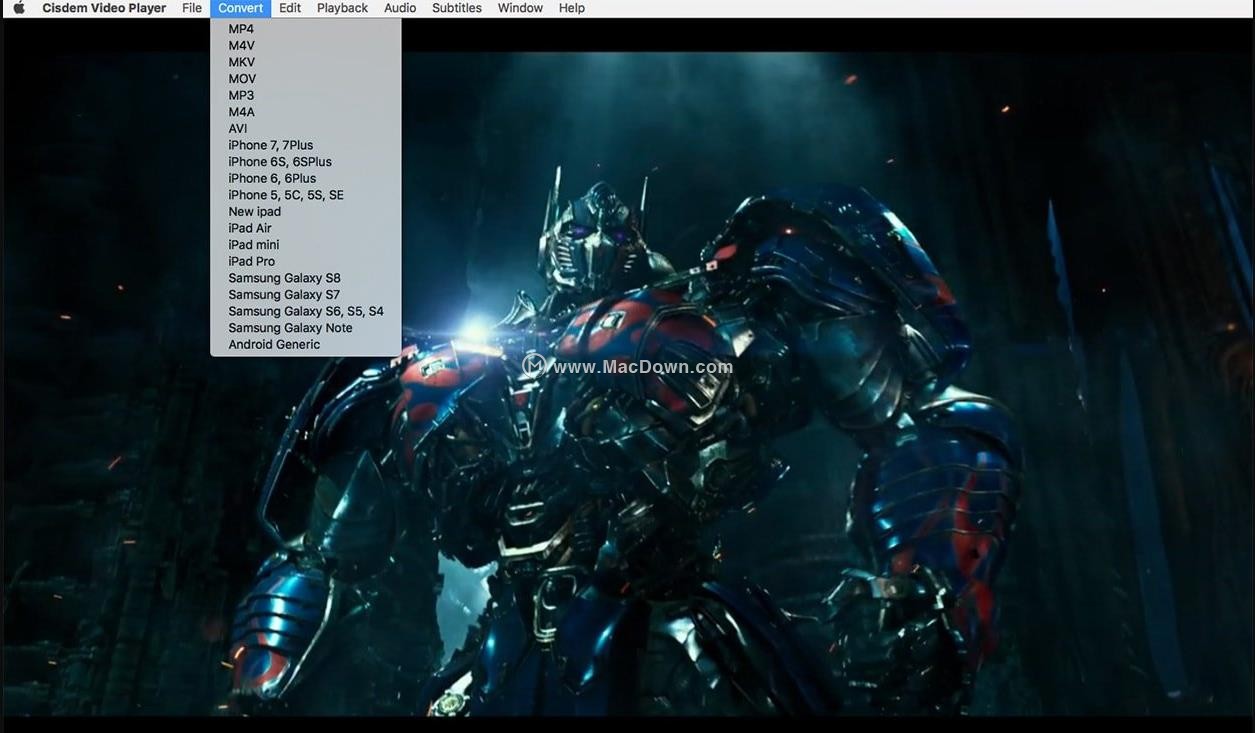Open the File menu
This screenshot has height=733, width=1255.
pos(192,8)
